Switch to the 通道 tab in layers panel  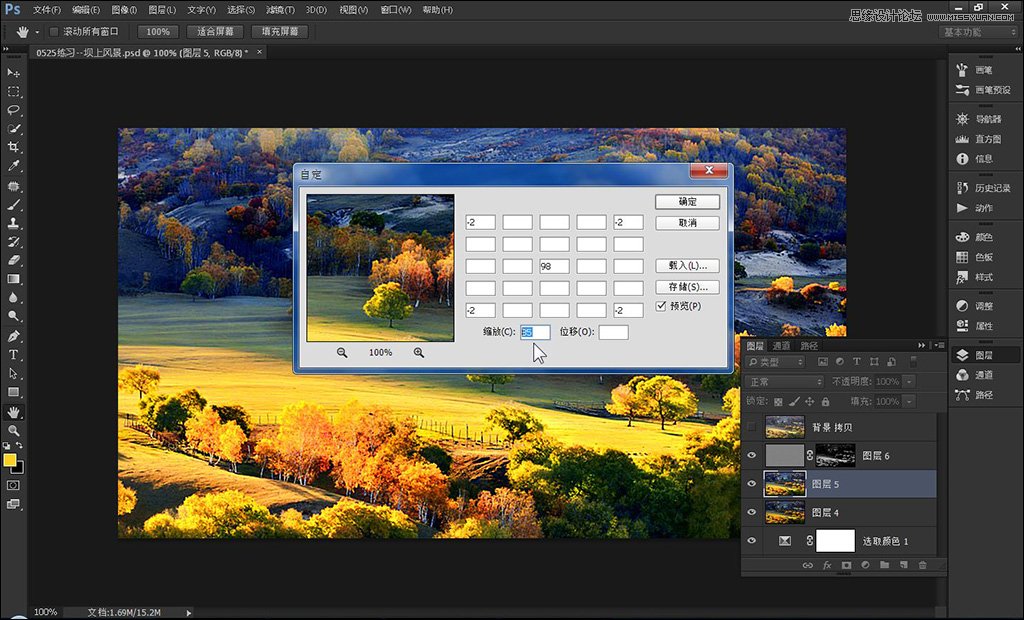(783, 346)
